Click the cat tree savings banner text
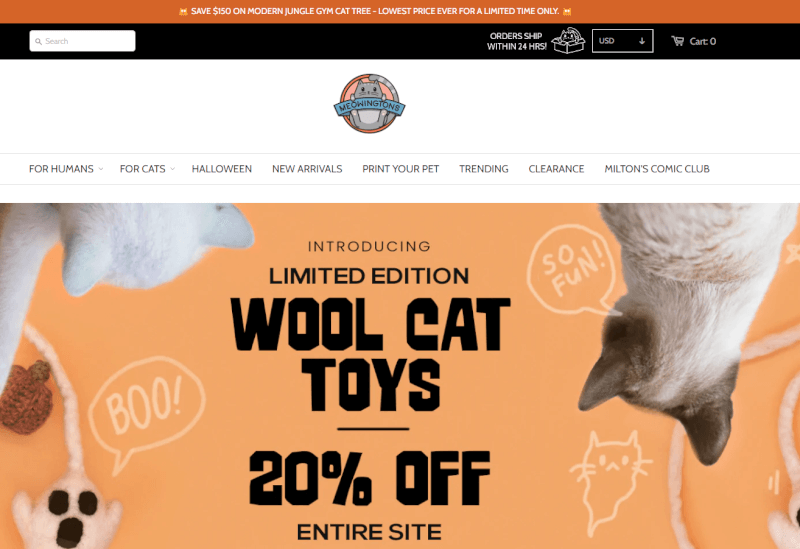The image size is (800, 549). 375,11
